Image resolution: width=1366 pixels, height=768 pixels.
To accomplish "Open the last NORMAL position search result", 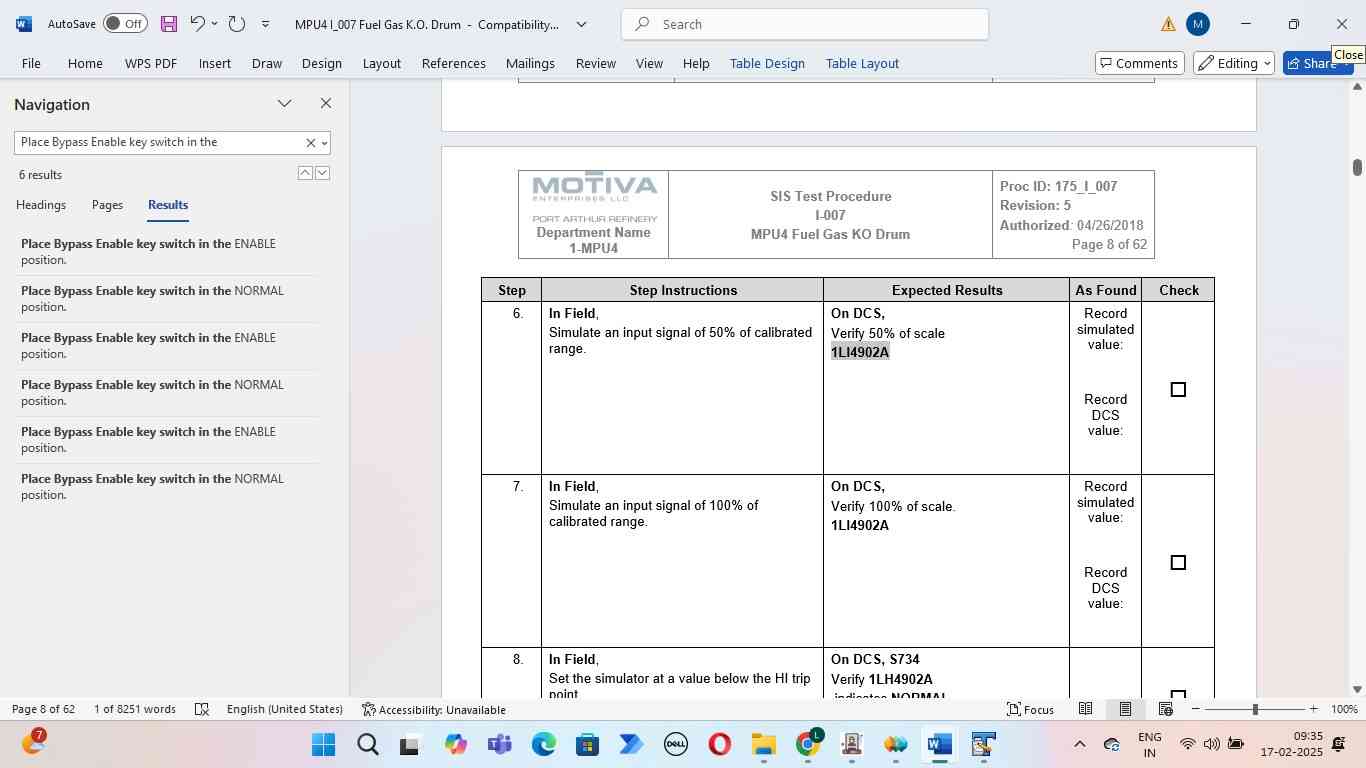I will (165, 487).
